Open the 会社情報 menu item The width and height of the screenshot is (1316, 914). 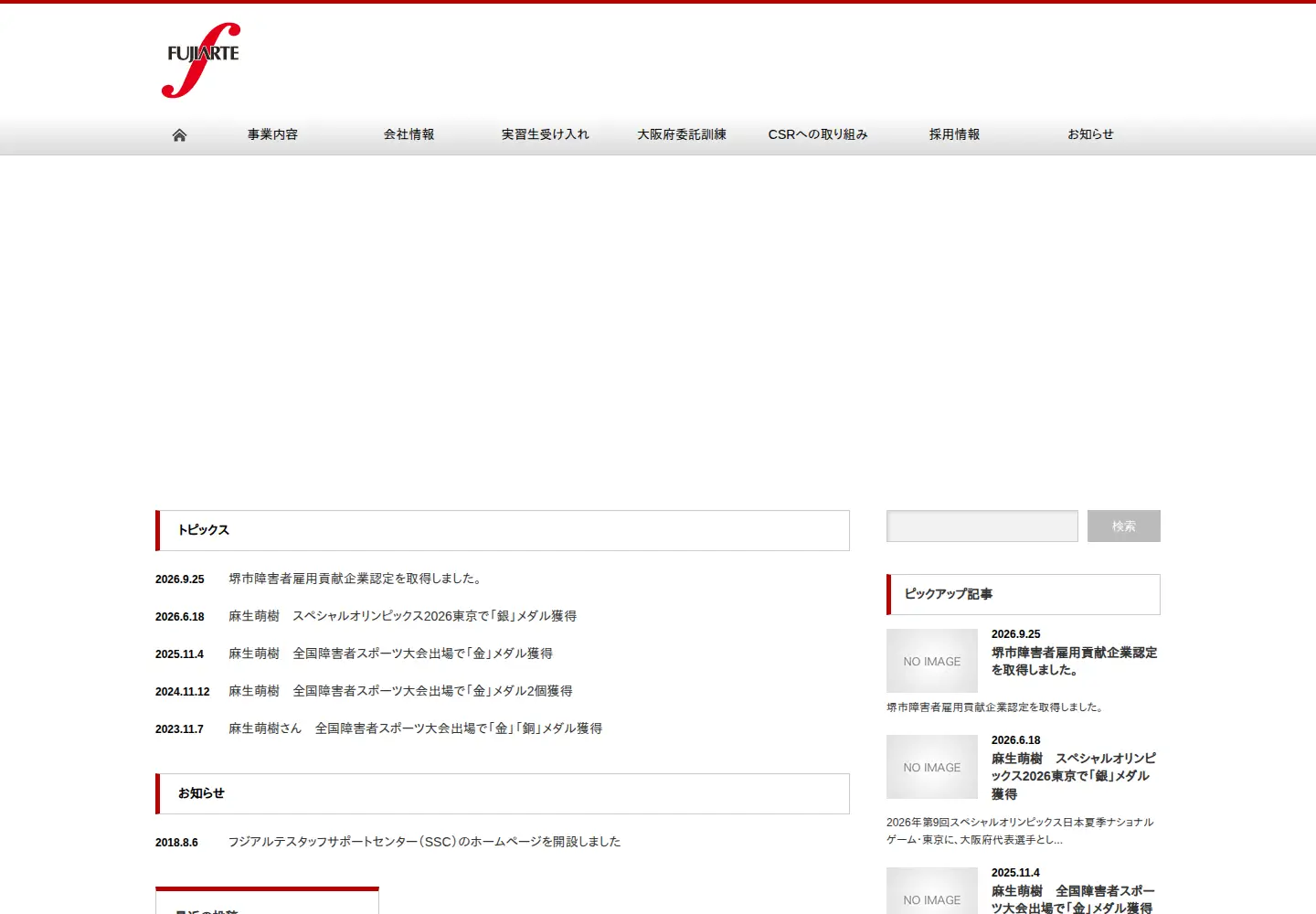tap(409, 134)
